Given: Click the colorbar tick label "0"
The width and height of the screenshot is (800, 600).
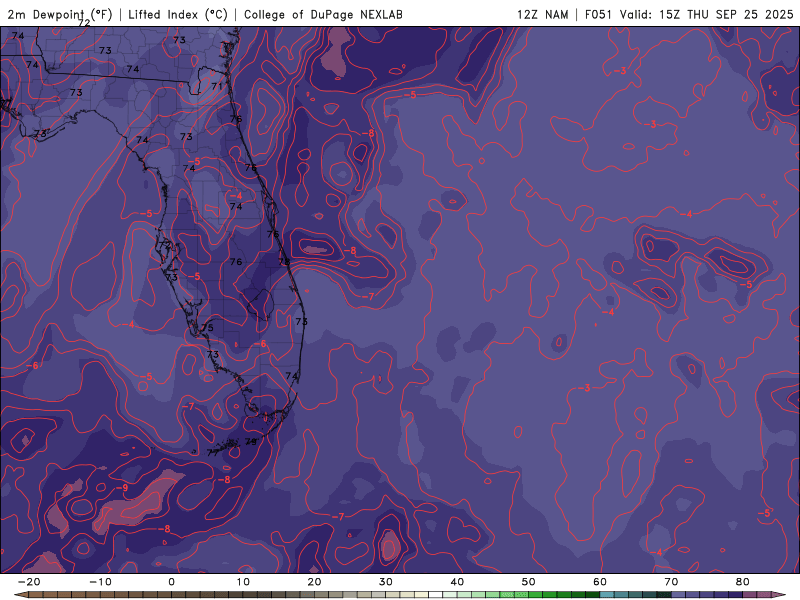Looking at the screenshot, I should (171, 581).
